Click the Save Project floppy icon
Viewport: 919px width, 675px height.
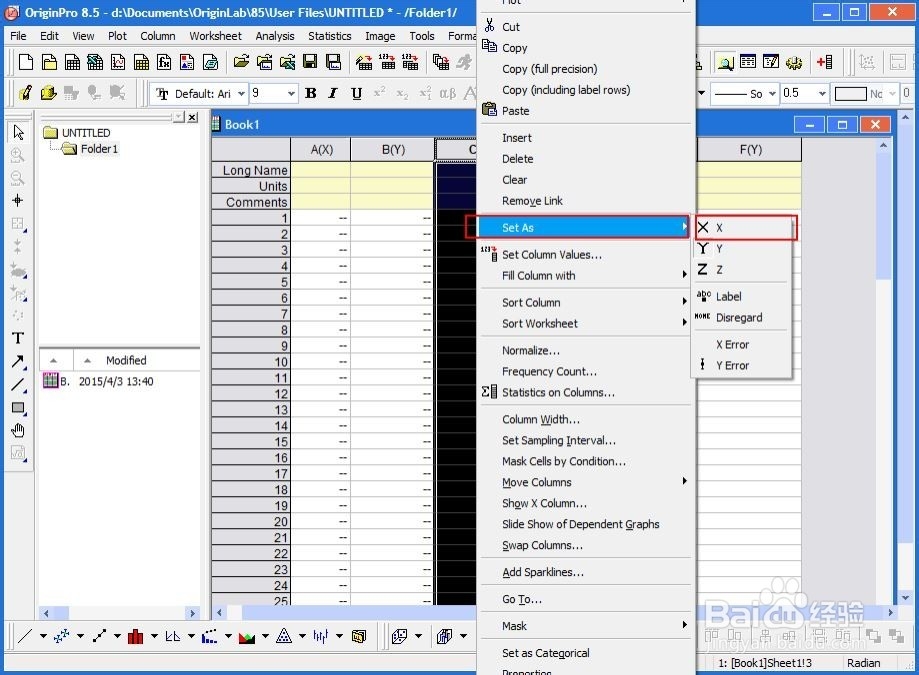[310, 62]
